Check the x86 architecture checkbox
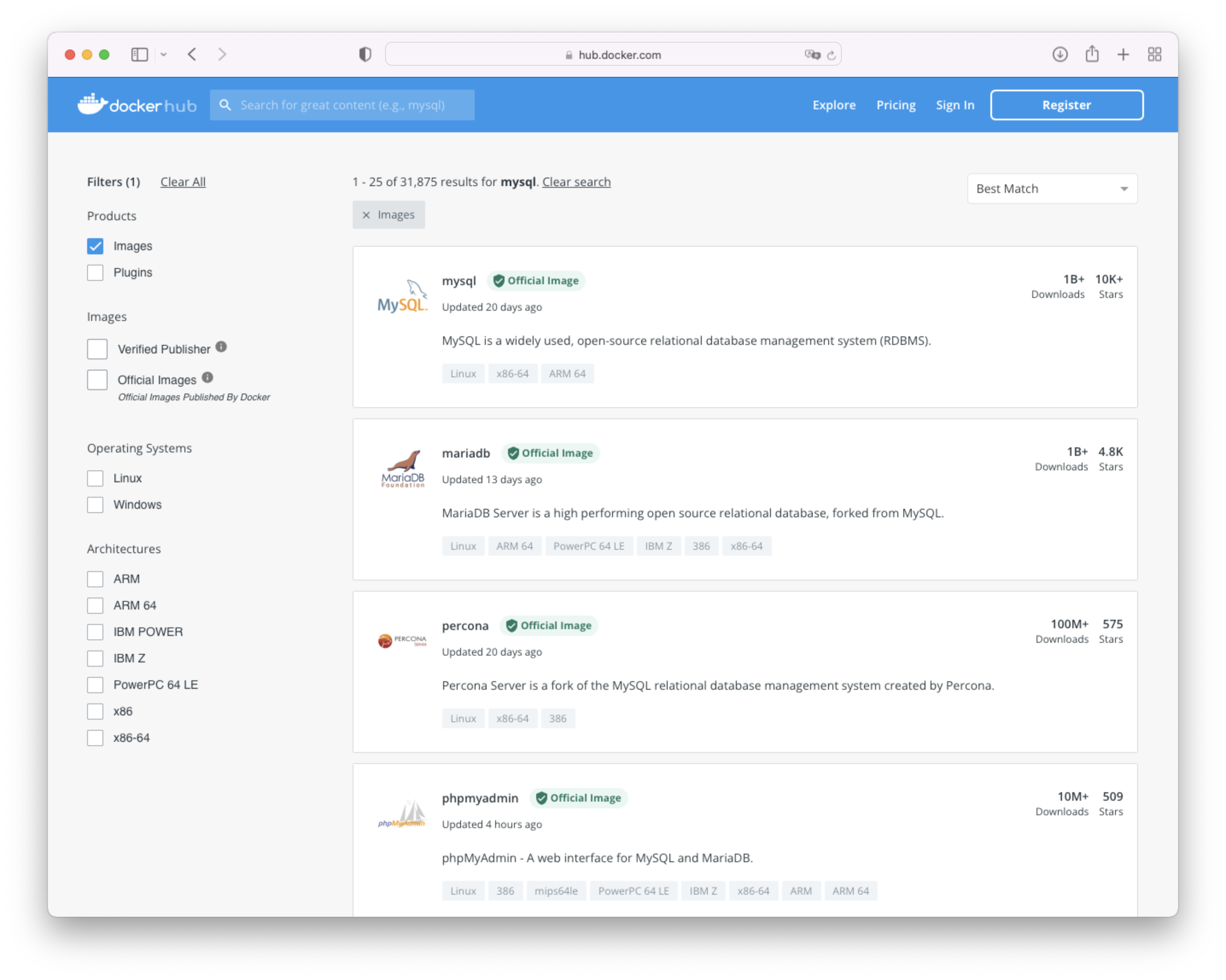The width and height of the screenshot is (1226, 980). coord(96,711)
